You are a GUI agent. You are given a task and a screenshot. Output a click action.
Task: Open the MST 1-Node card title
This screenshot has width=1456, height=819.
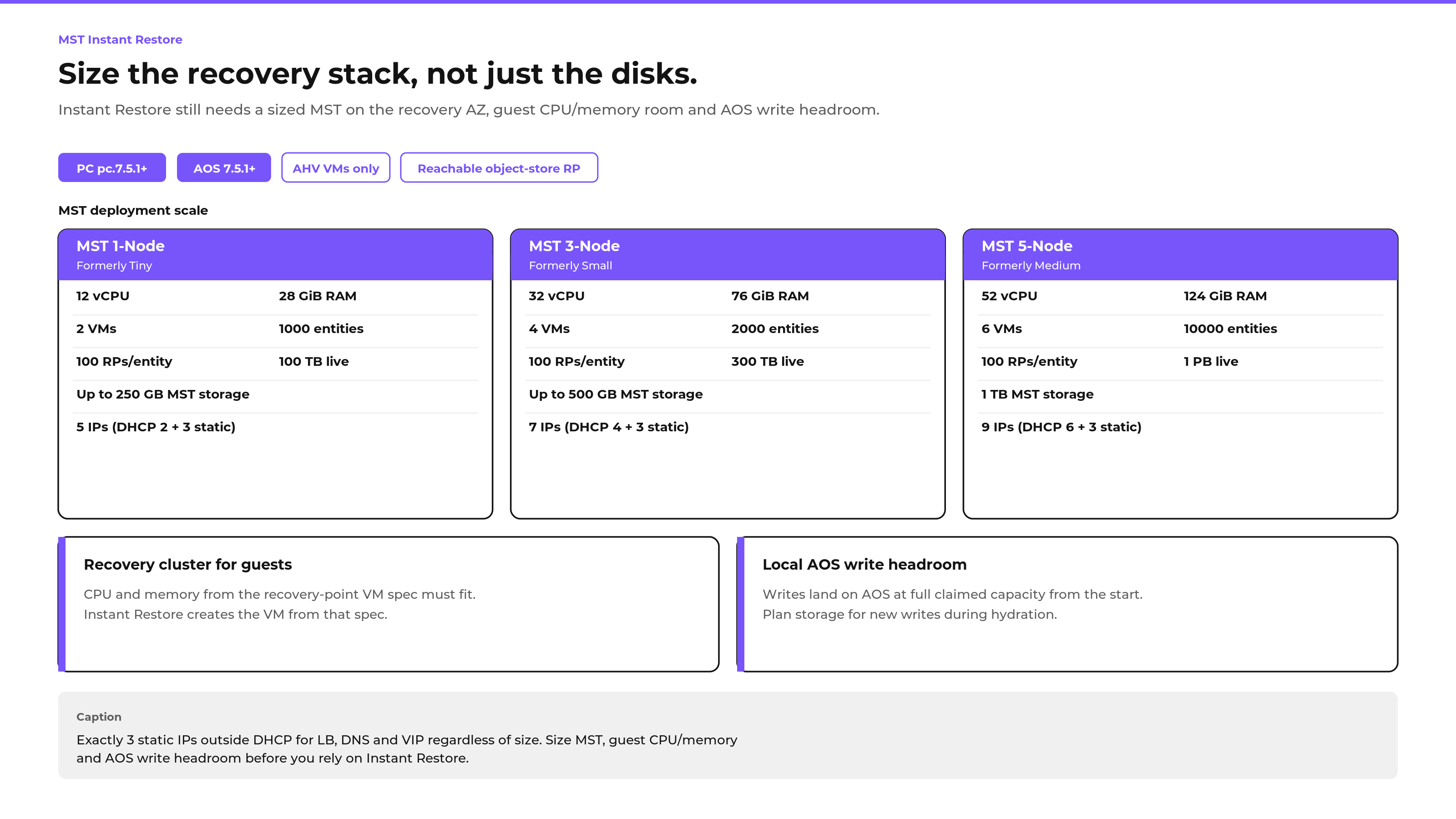[121, 246]
